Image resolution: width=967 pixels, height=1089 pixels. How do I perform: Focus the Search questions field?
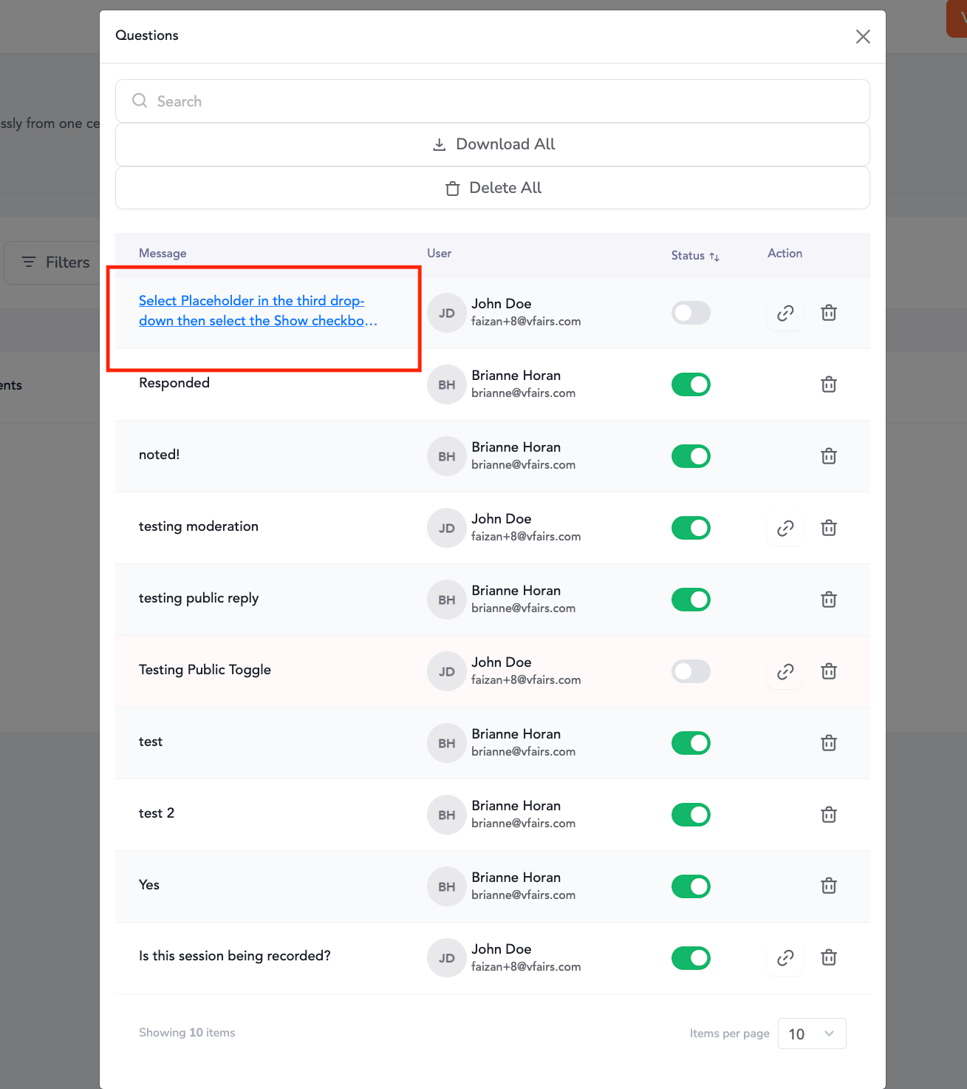point(493,101)
